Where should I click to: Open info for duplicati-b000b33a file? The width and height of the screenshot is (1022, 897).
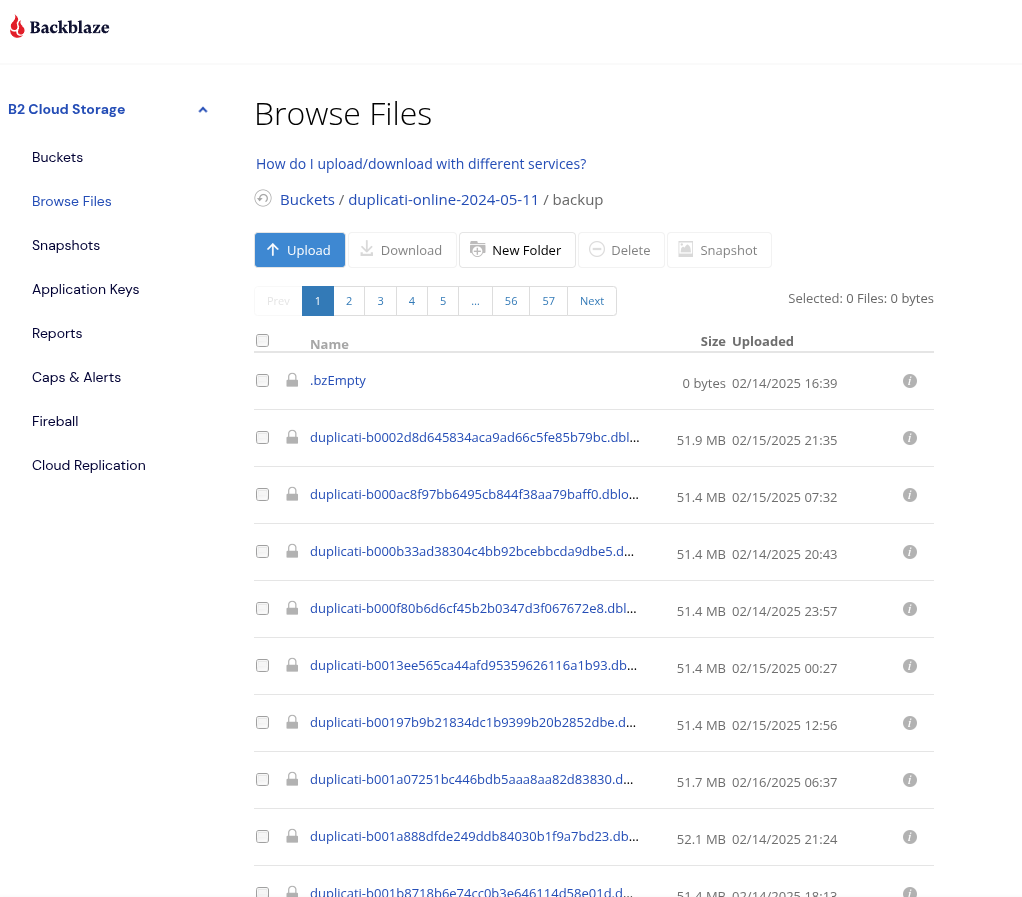point(910,552)
